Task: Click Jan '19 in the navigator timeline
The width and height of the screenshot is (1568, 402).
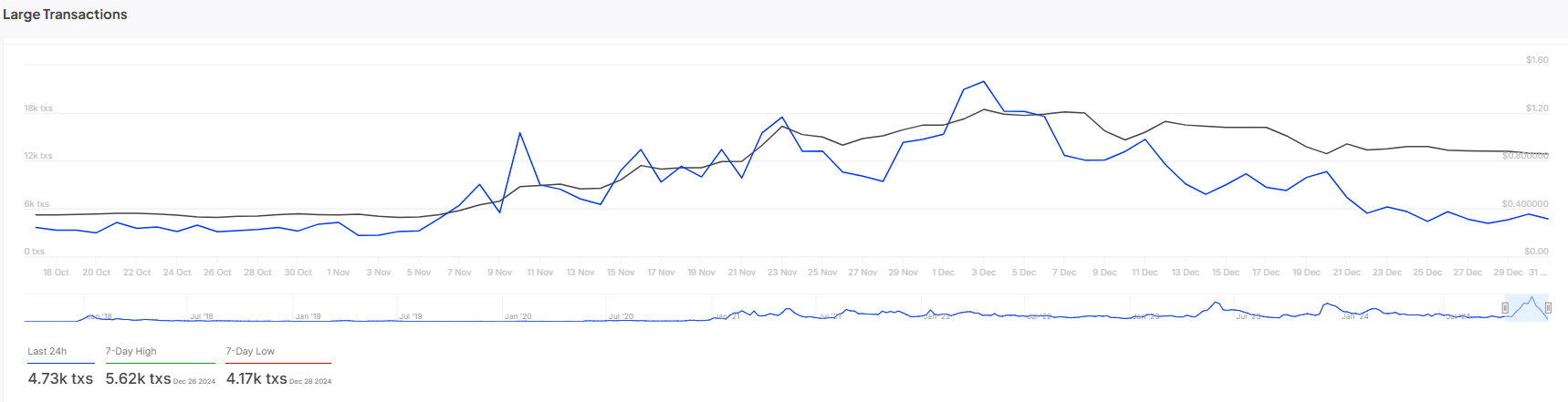Action: (308, 316)
